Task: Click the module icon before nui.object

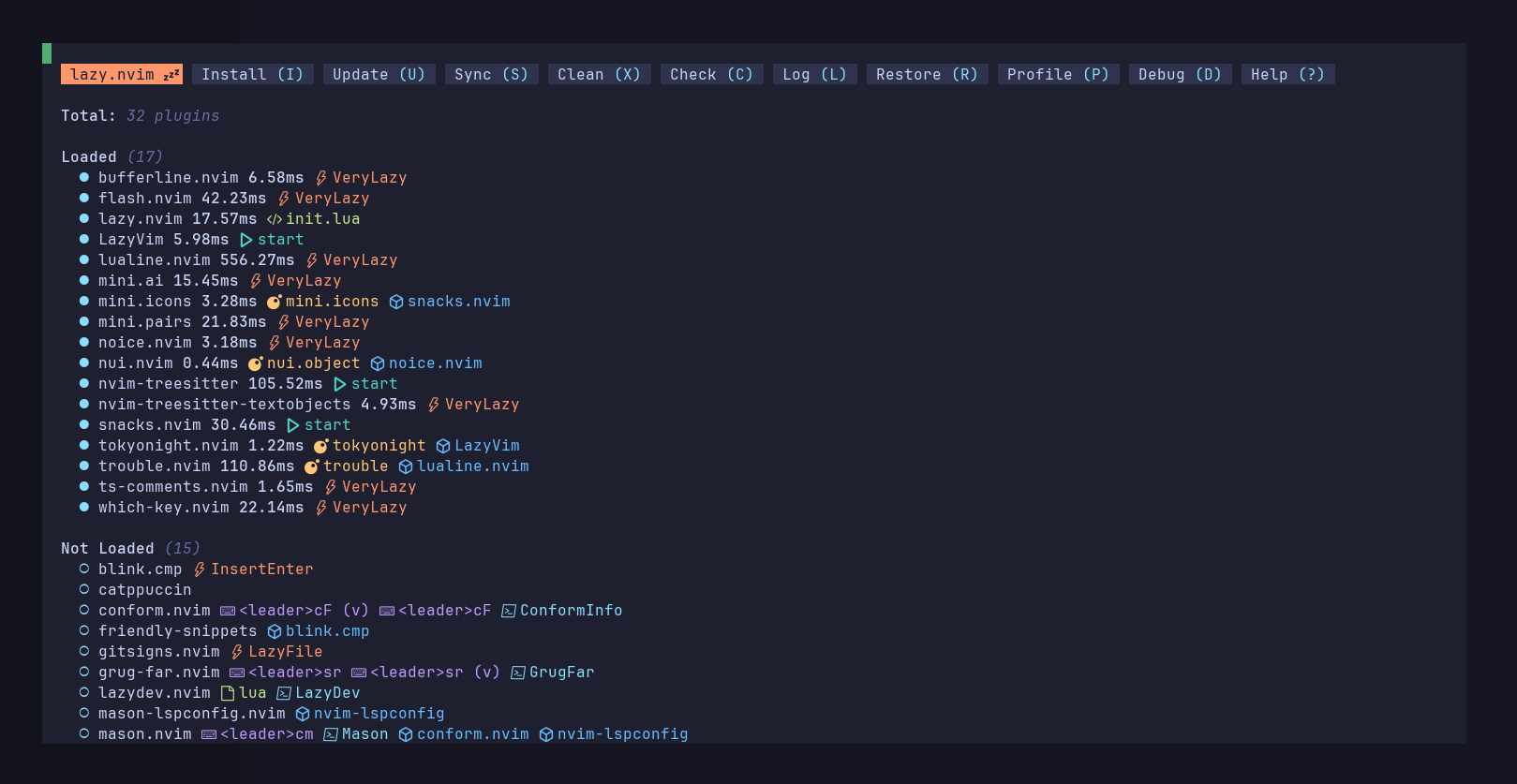Action: click(x=256, y=363)
